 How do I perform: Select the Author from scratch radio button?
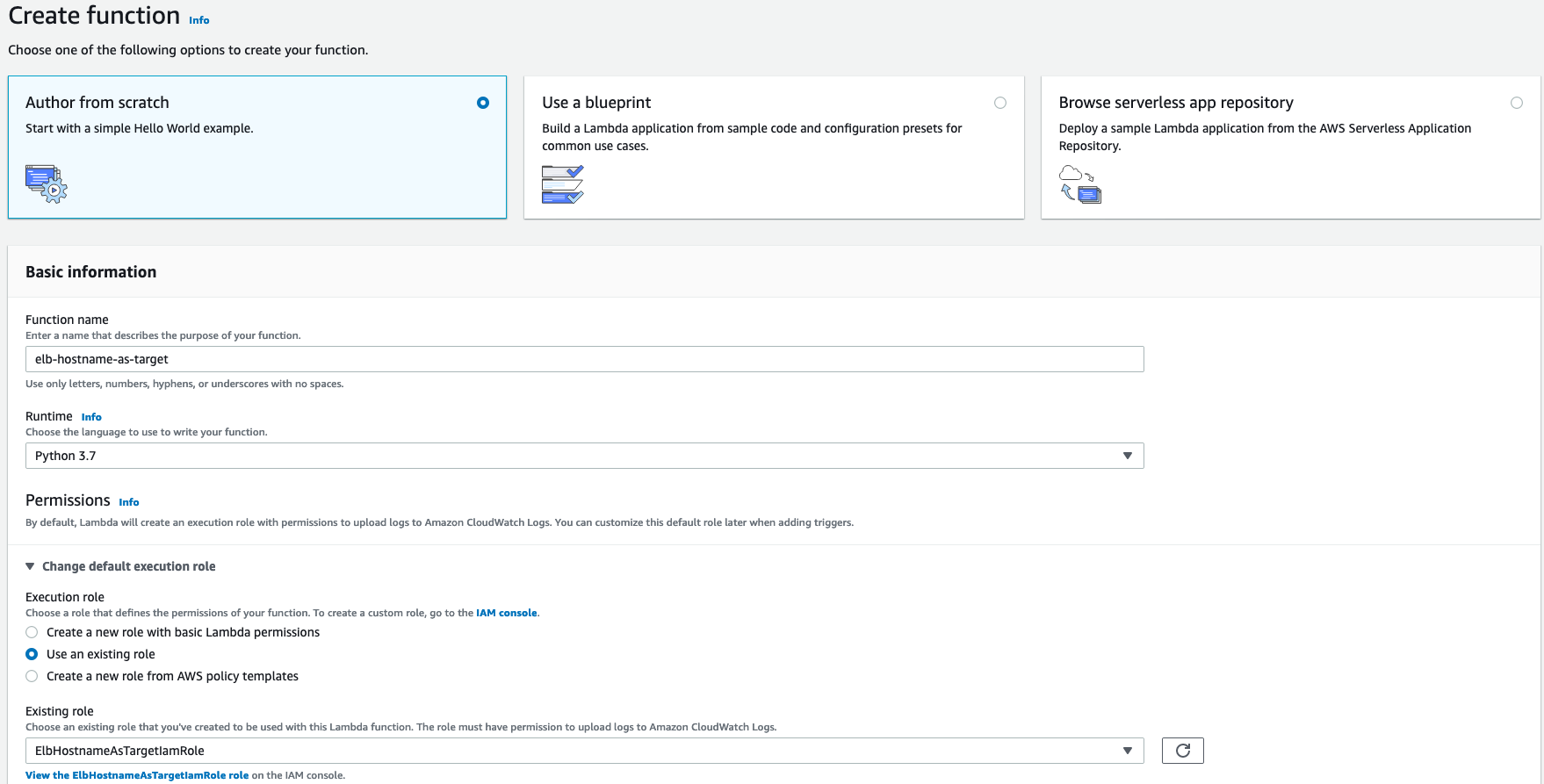pyautogui.click(x=483, y=103)
